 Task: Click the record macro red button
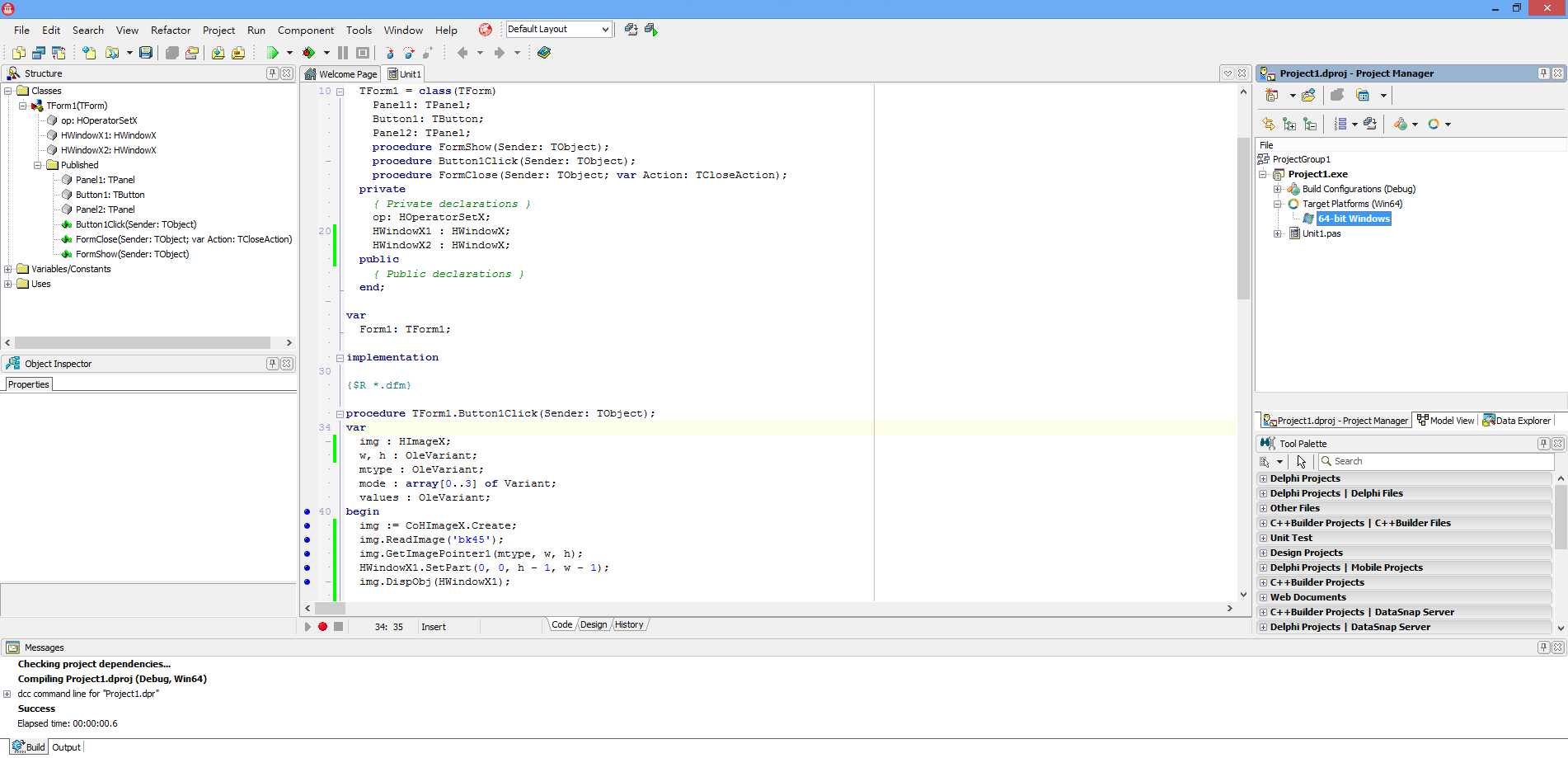[x=322, y=627]
